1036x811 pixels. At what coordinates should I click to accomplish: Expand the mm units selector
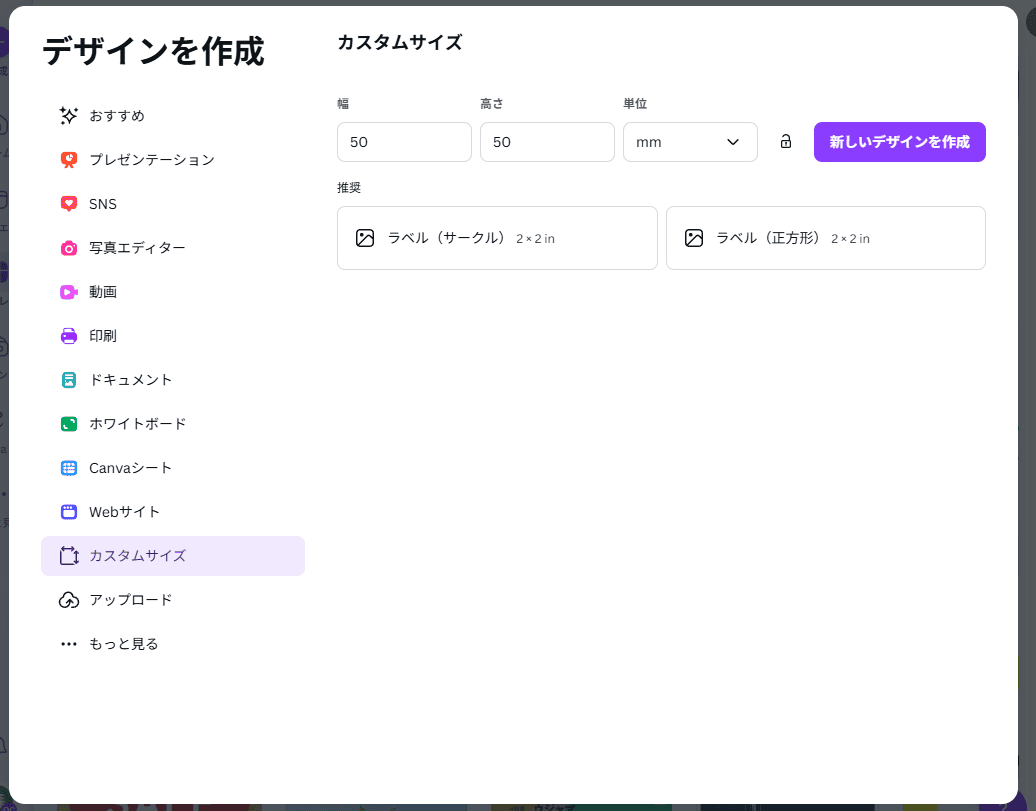pos(690,141)
